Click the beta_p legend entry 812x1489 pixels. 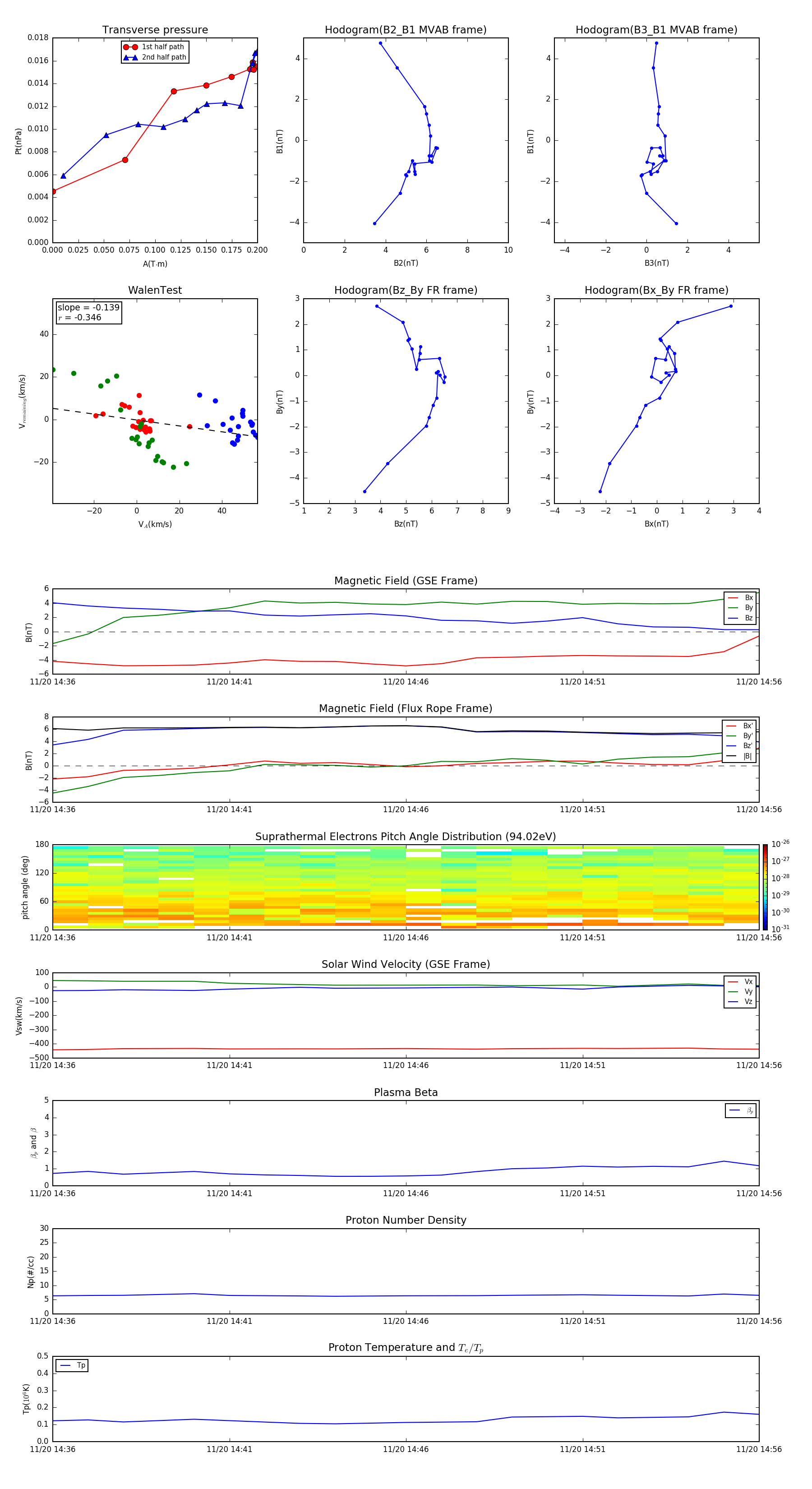741,1110
